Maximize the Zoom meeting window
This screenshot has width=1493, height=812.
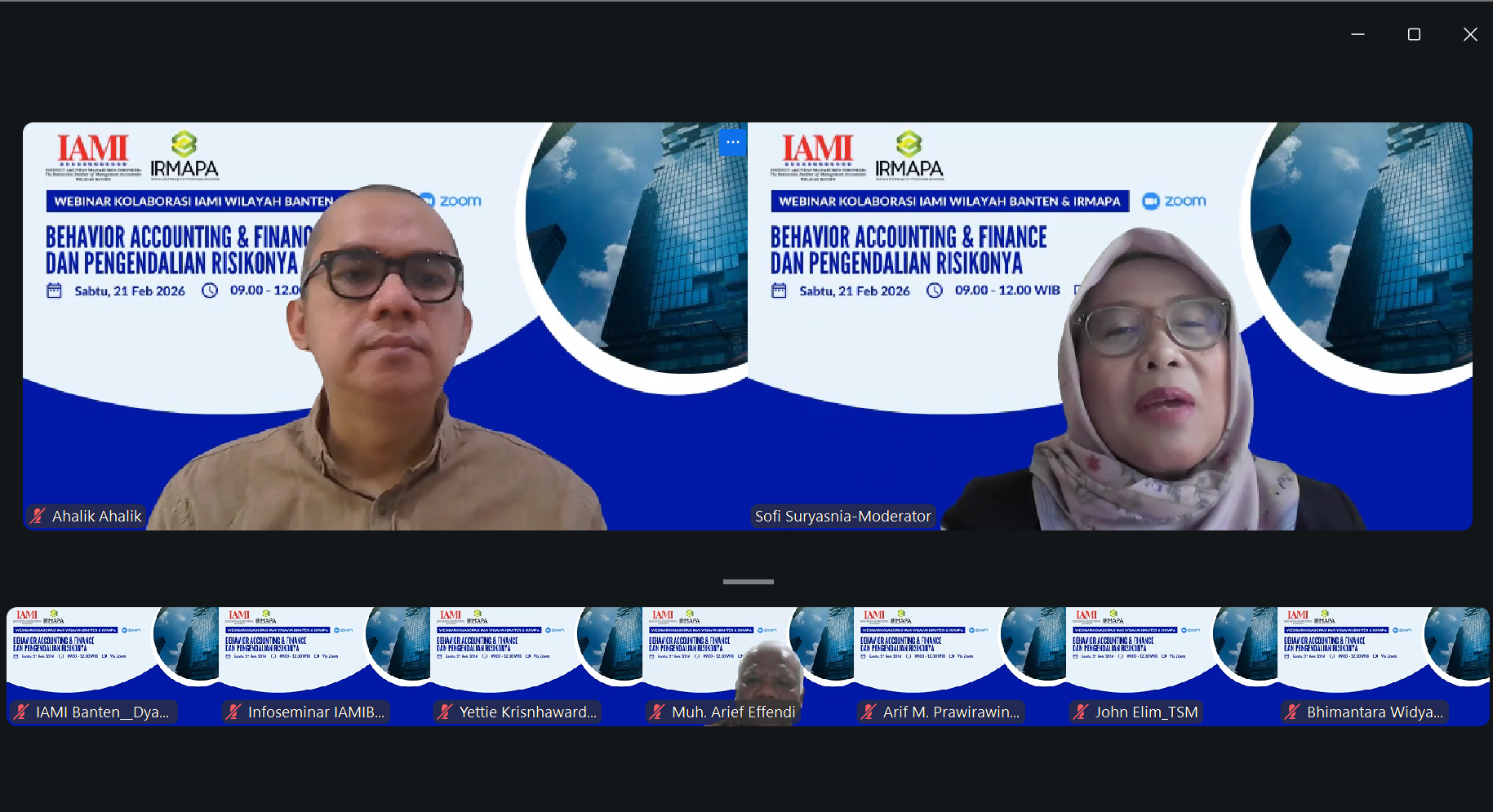click(x=1414, y=34)
